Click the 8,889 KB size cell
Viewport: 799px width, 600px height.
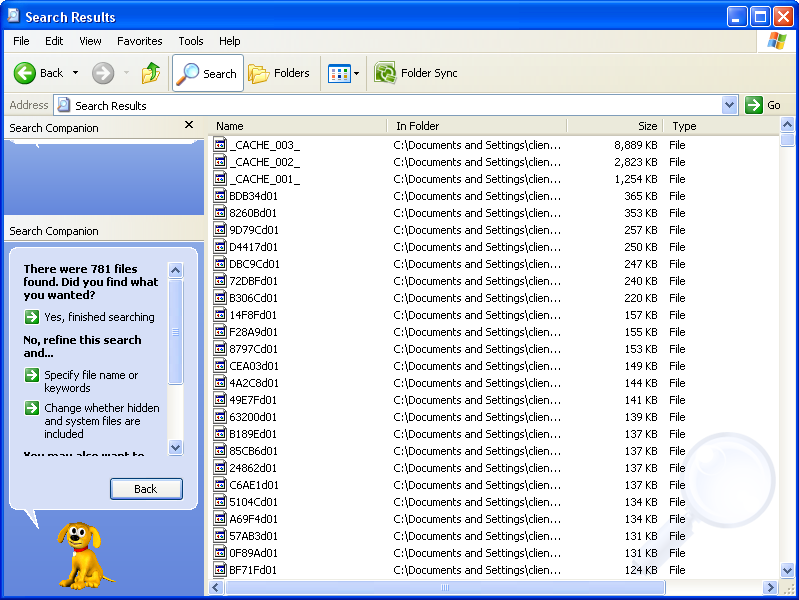(635, 145)
